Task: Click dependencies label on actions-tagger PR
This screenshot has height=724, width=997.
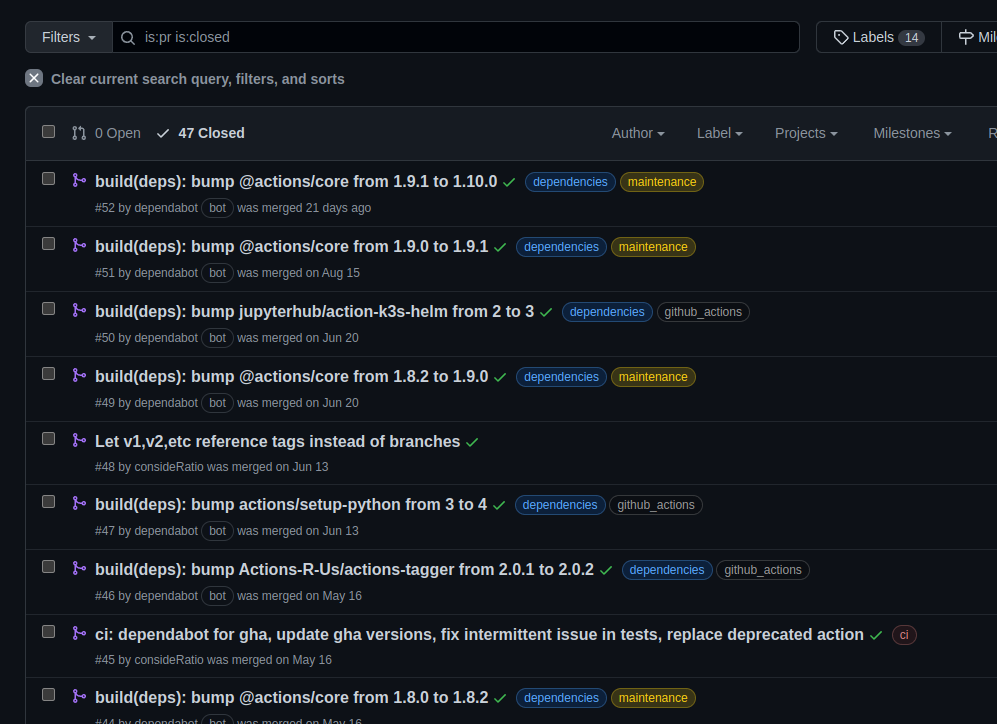Action: click(x=667, y=570)
